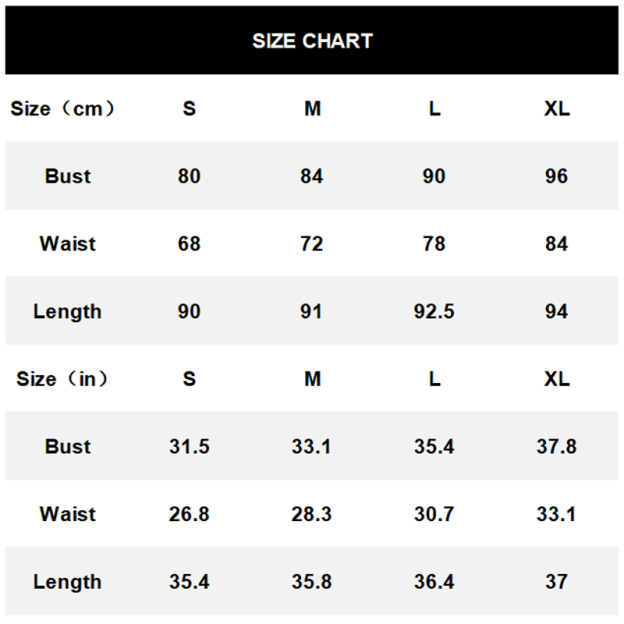
Task: Select the Waist value 78 for size L
Action: pyautogui.click(x=434, y=244)
